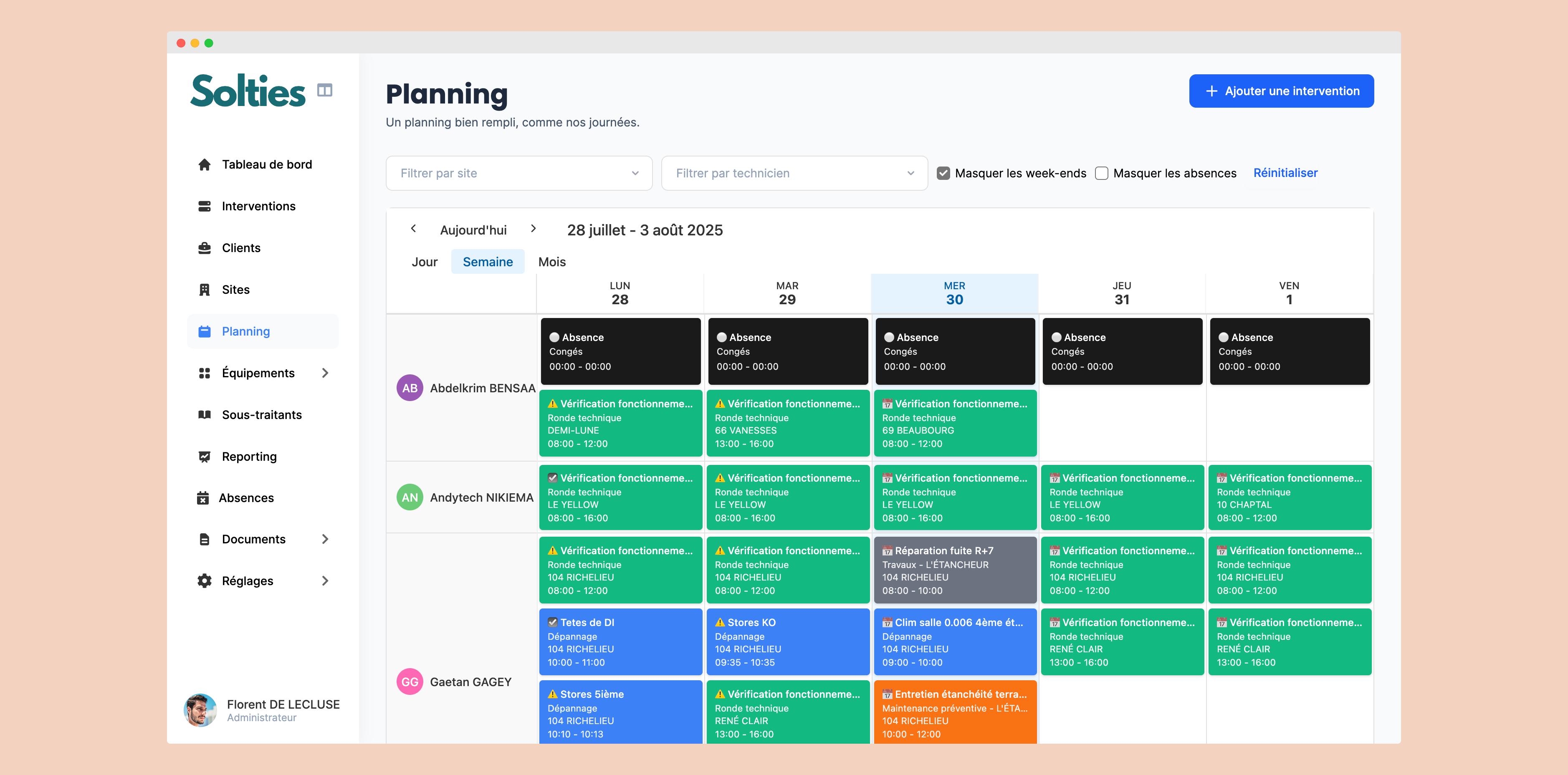
Task: Click Réinitialiser filters link
Action: (x=1285, y=173)
